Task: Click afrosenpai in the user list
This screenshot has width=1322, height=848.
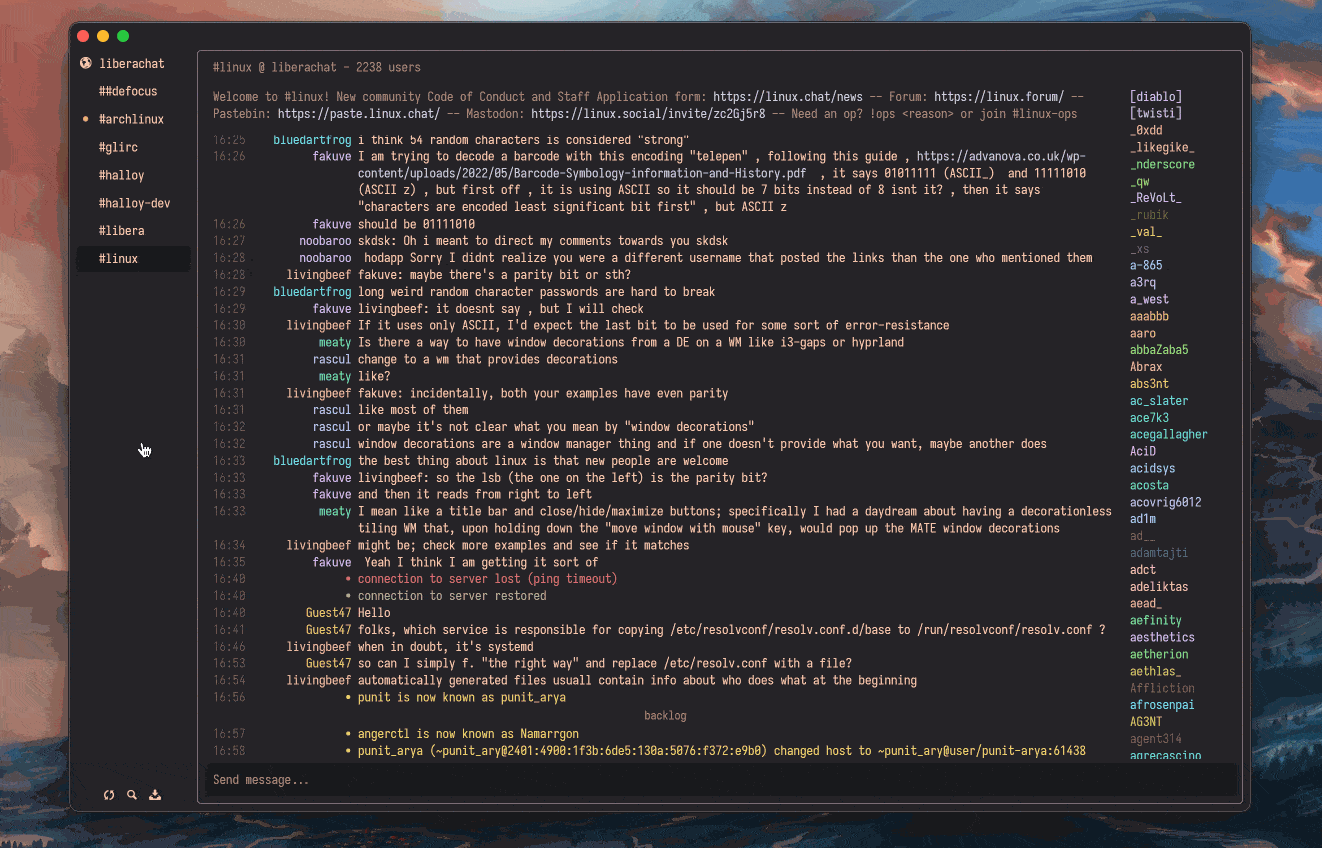Action: point(1162,705)
